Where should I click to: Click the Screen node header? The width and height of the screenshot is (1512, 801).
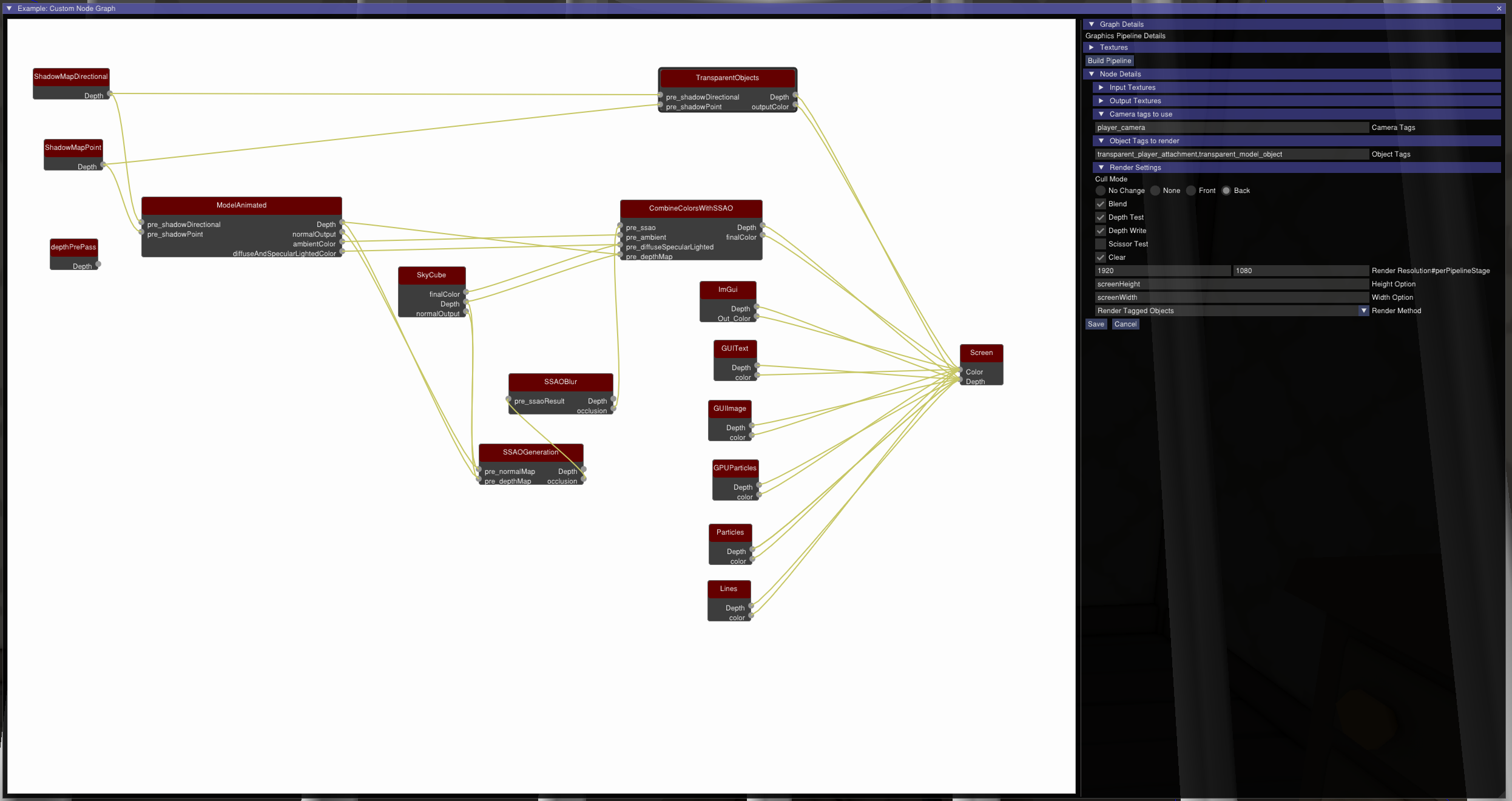981,353
